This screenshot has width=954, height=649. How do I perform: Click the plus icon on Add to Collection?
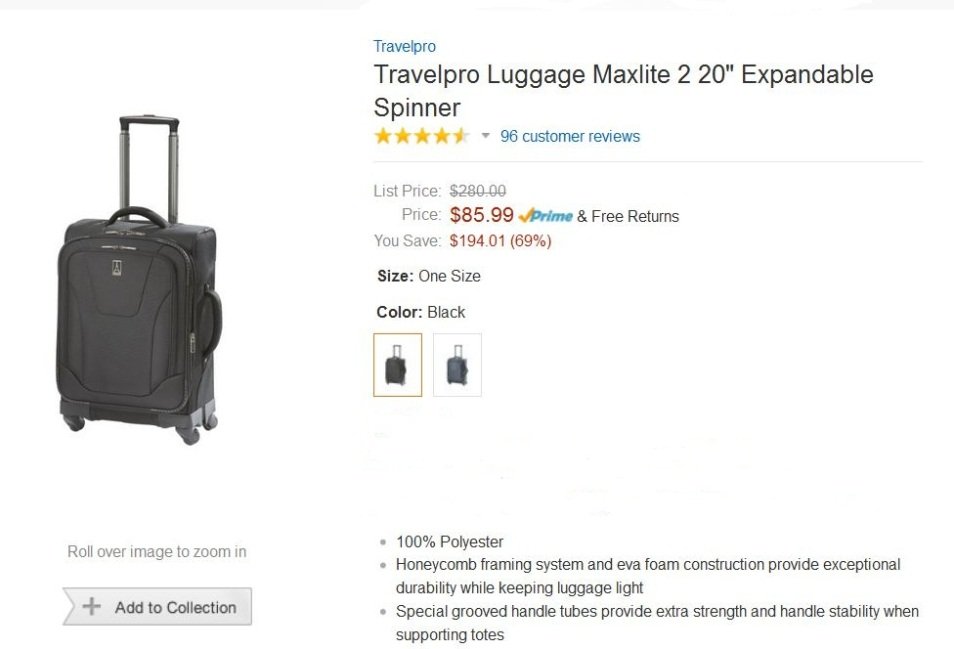92,607
